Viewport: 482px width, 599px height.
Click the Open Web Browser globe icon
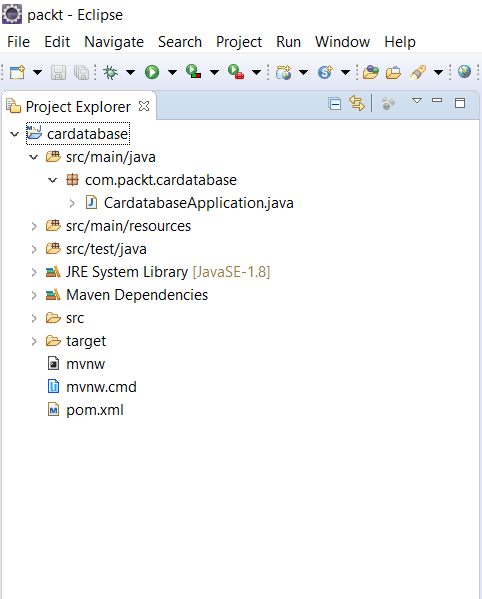[x=464, y=71]
